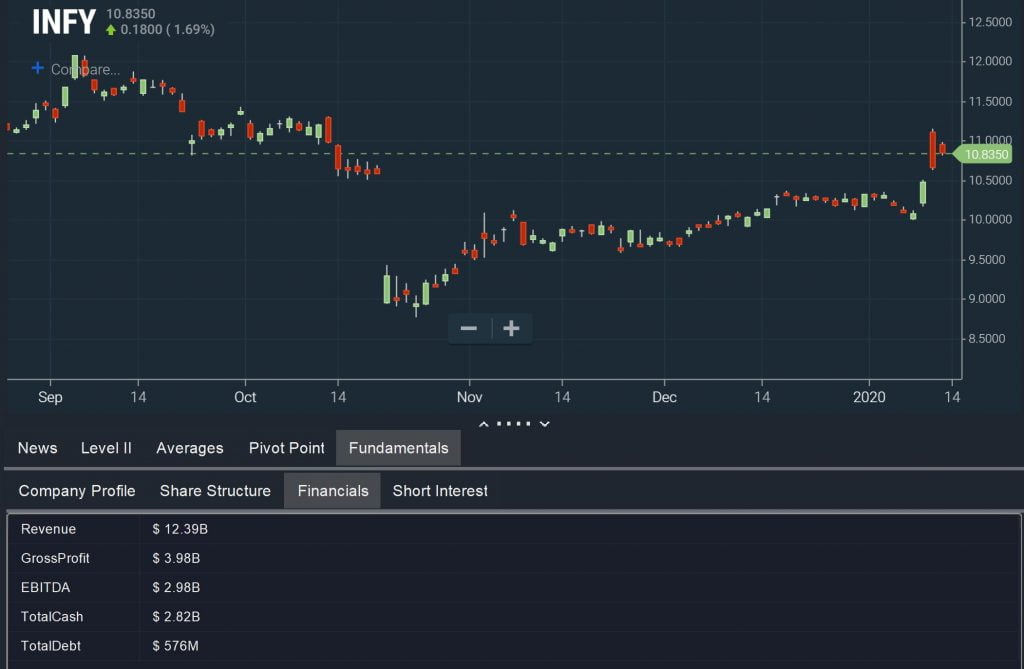Click the green up-arrow price change icon
1024x669 pixels.
click(111, 30)
